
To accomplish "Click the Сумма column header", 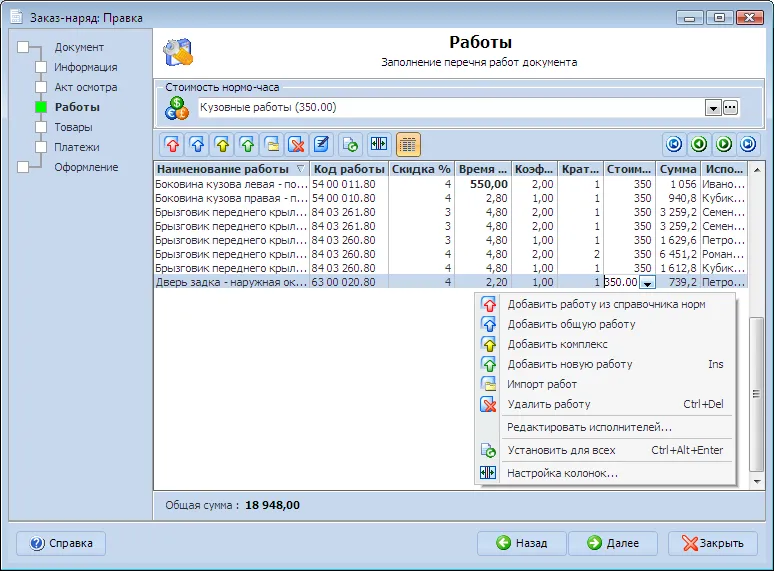I will click(678, 169).
